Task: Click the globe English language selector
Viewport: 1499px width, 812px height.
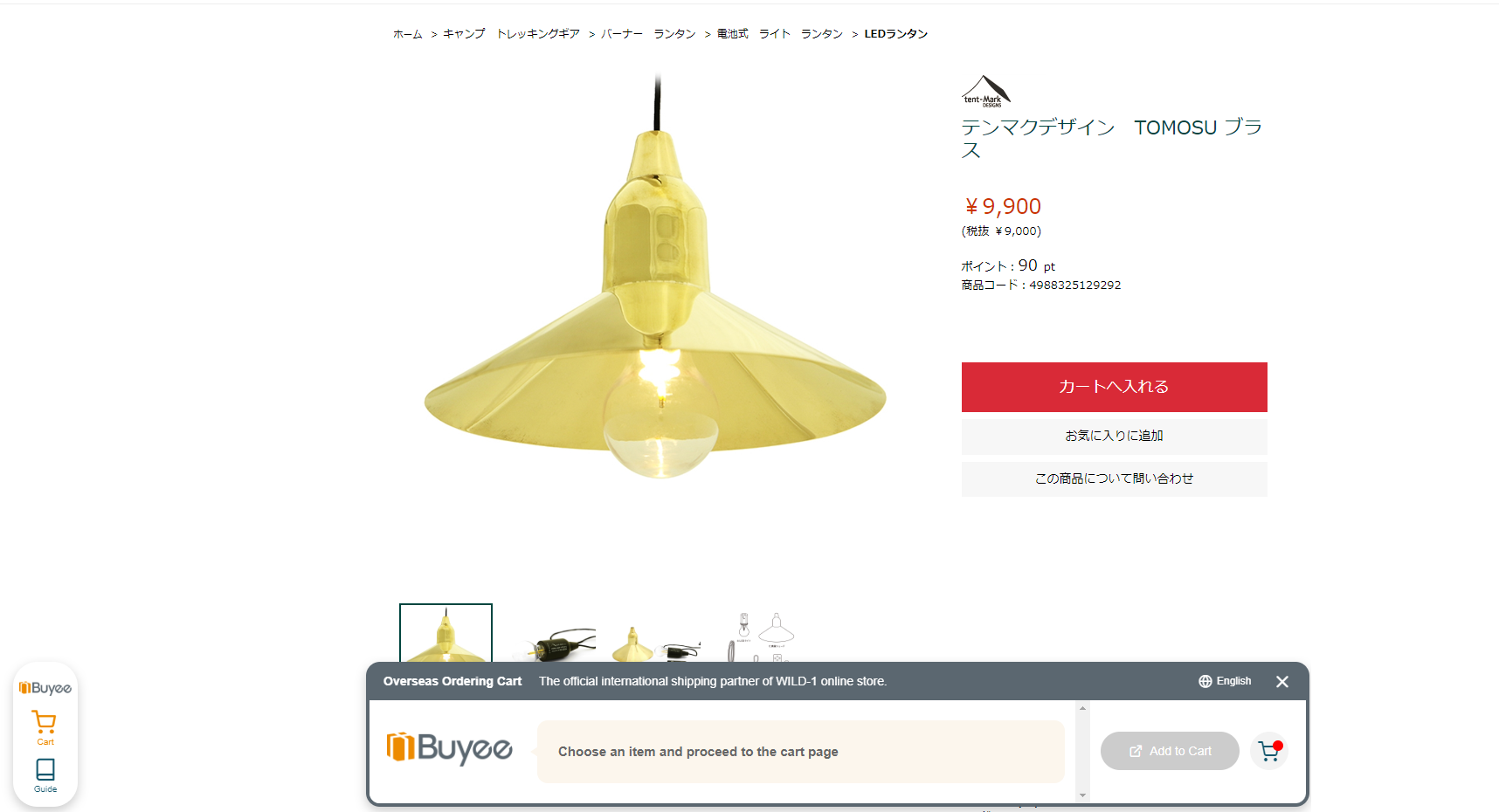Action: tap(1225, 681)
